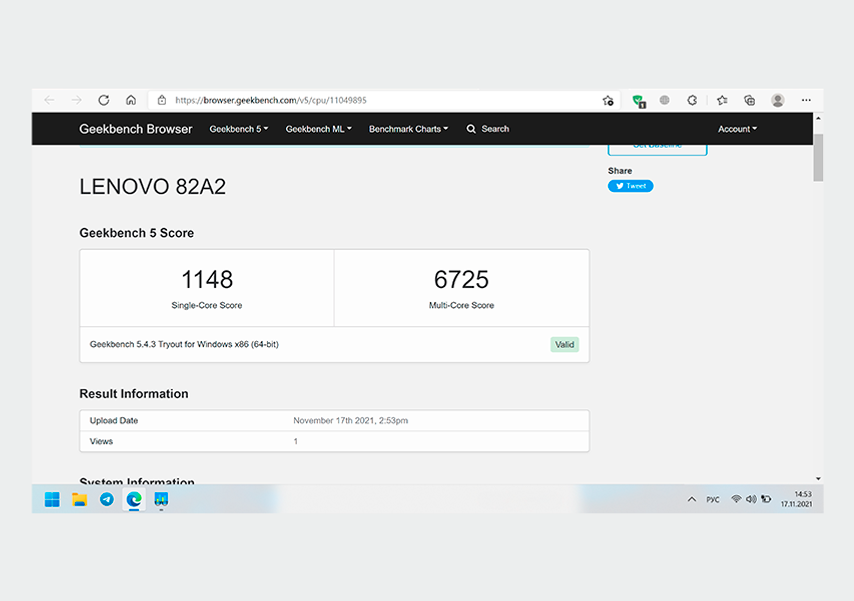Screen dimensions: 854x601
Task: Click the scrollbar up arrow
Action: click(x=818, y=118)
